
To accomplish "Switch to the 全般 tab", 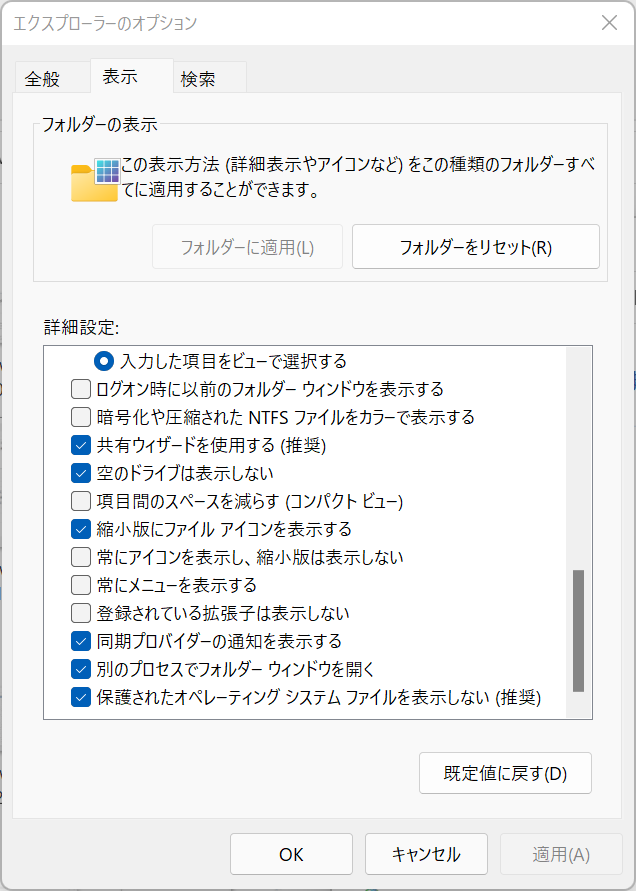I will pyautogui.click(x=42, y=78).
